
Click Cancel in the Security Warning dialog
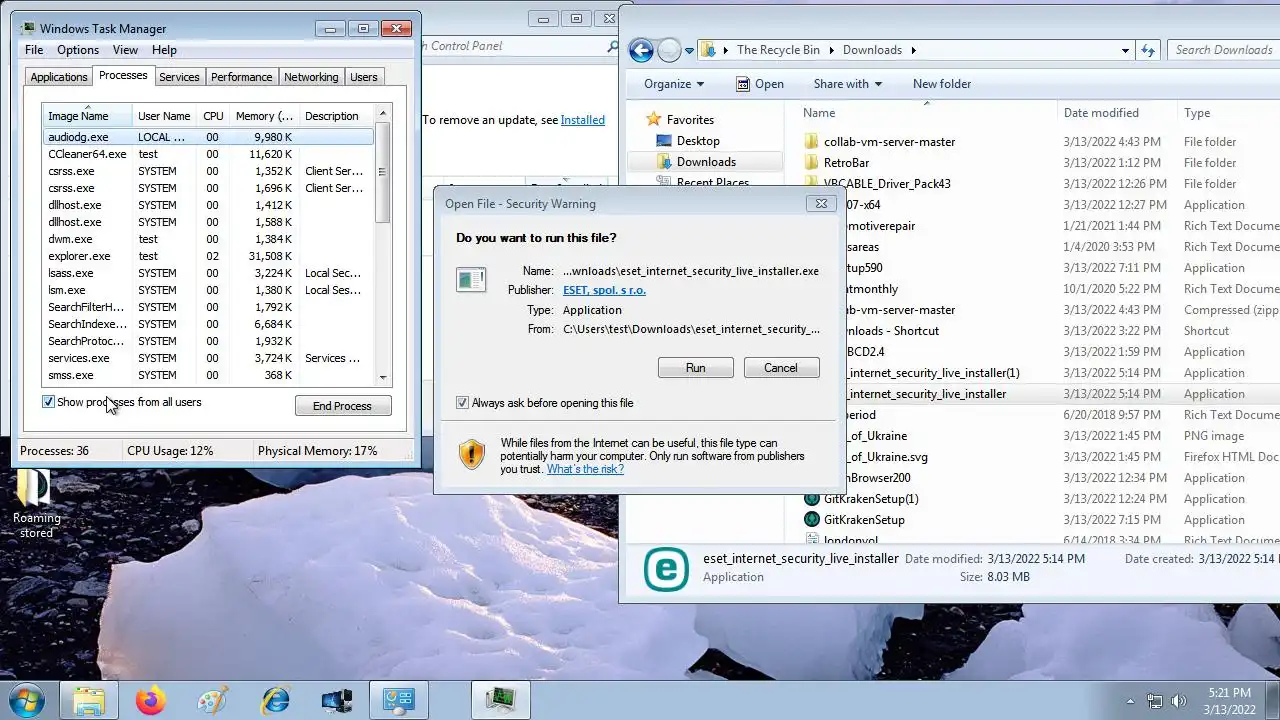(x=781, y=368)
